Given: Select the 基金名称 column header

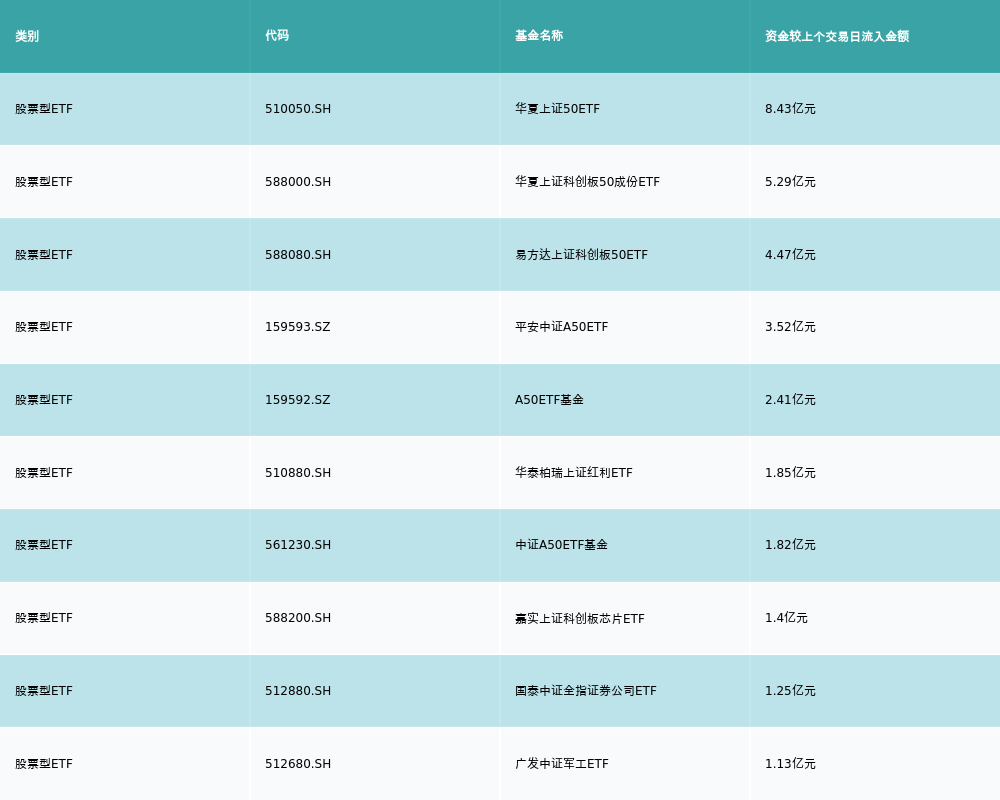Looking at the screenshot, I should 539,36.
